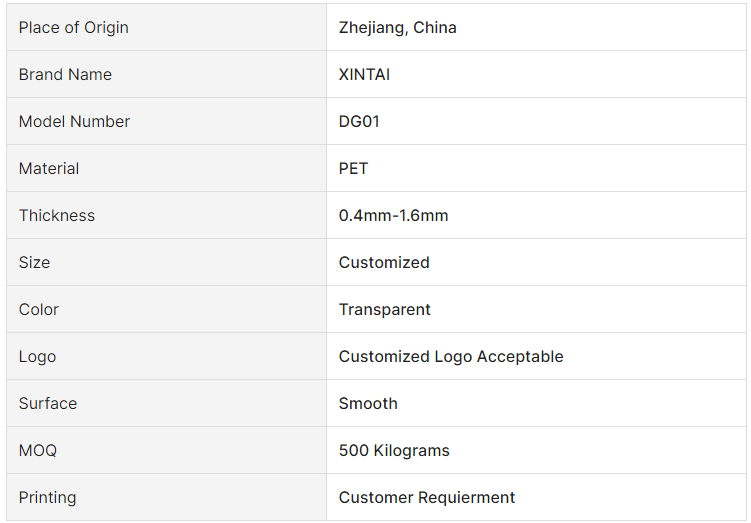Screen dimensions: 751x523
Task: Click the 'Model Number' label
Action: point(74,122)
